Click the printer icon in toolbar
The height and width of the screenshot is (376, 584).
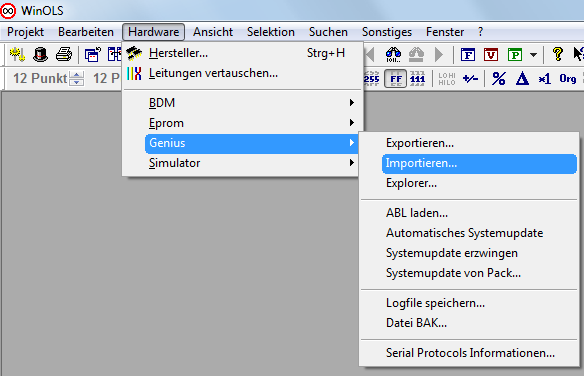64,55
